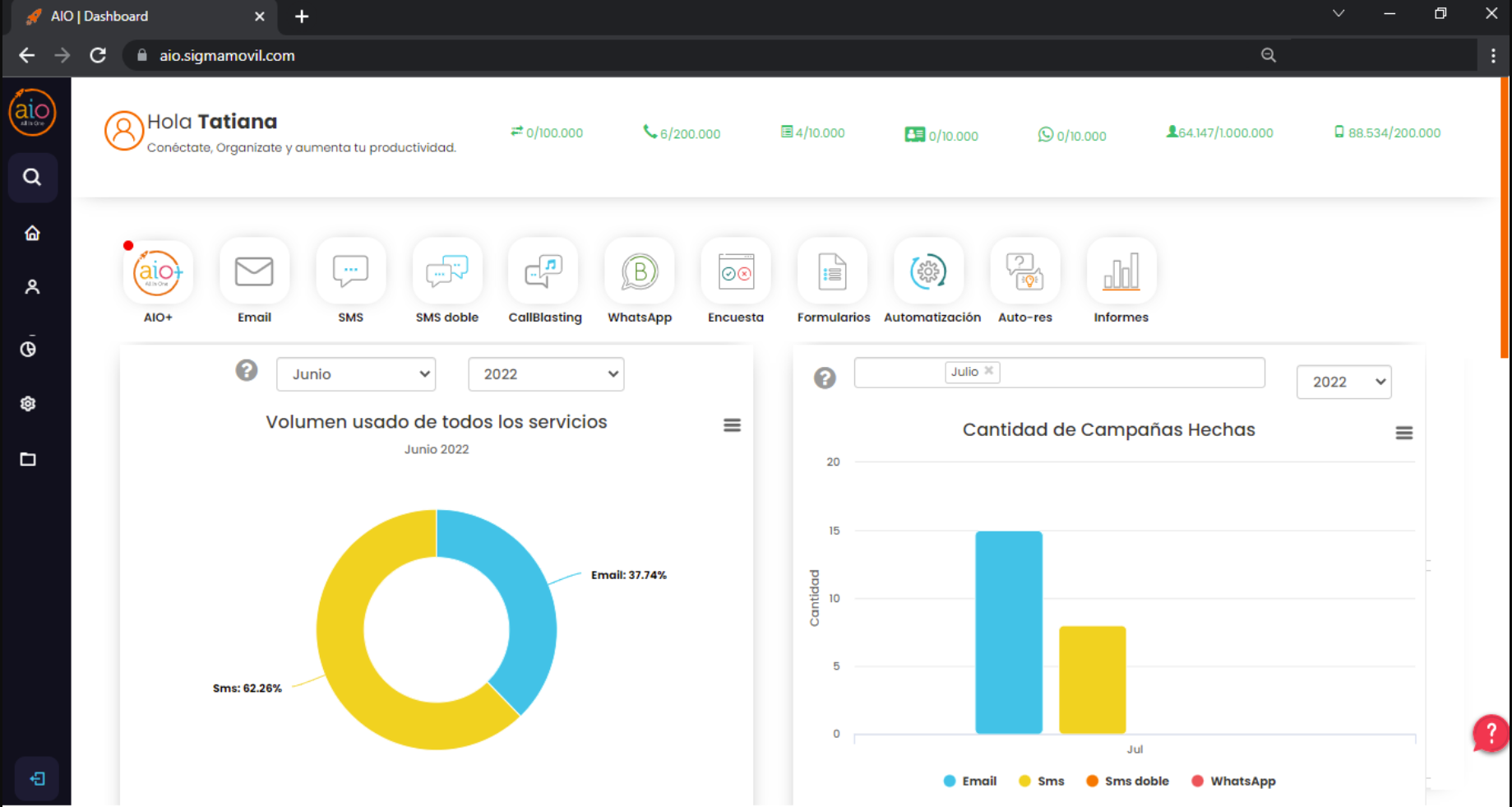1512x807 pixels.
Task: Open the Junio month dropdown
Action: pos(355,374)
